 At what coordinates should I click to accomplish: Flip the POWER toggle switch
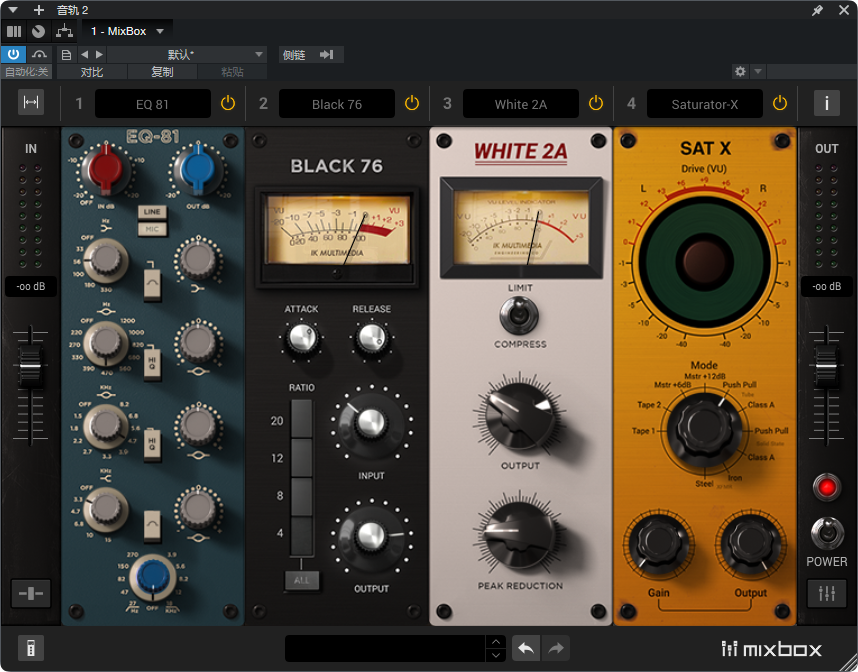pos(826,532)
